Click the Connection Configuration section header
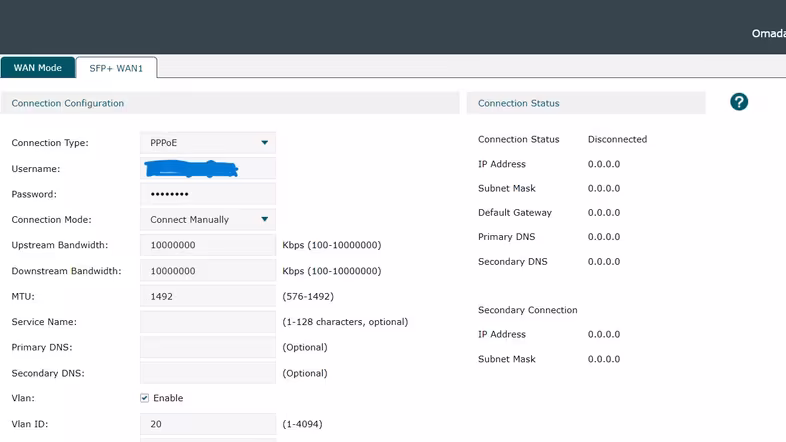 tap(230, 103)
